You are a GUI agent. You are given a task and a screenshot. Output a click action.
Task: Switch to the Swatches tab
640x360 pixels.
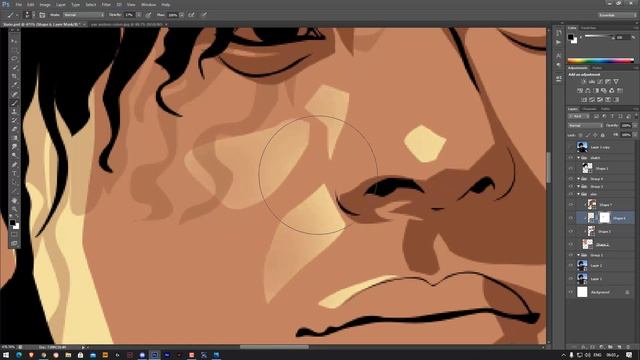coord(588,28)
